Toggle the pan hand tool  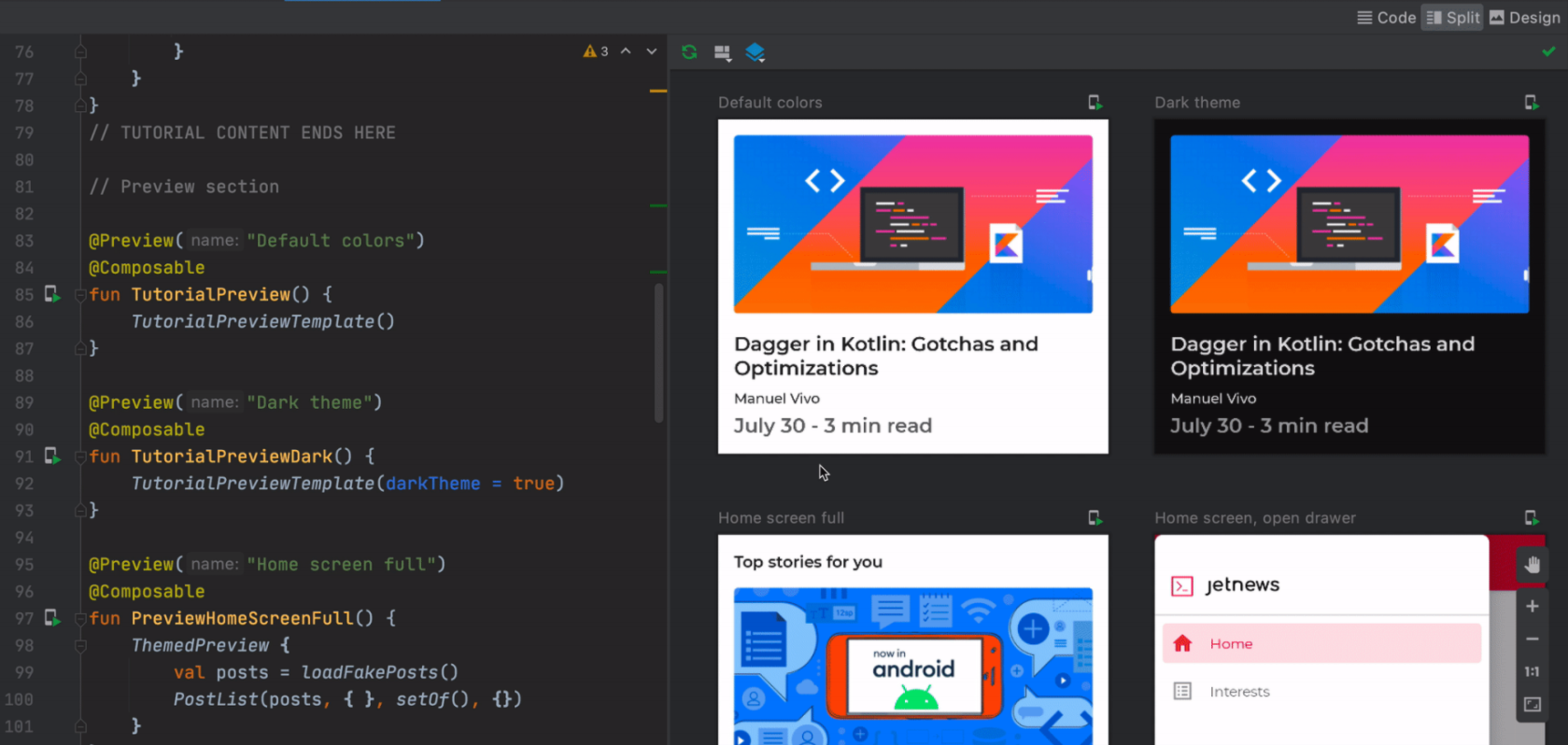click(x=1533, y=565)
